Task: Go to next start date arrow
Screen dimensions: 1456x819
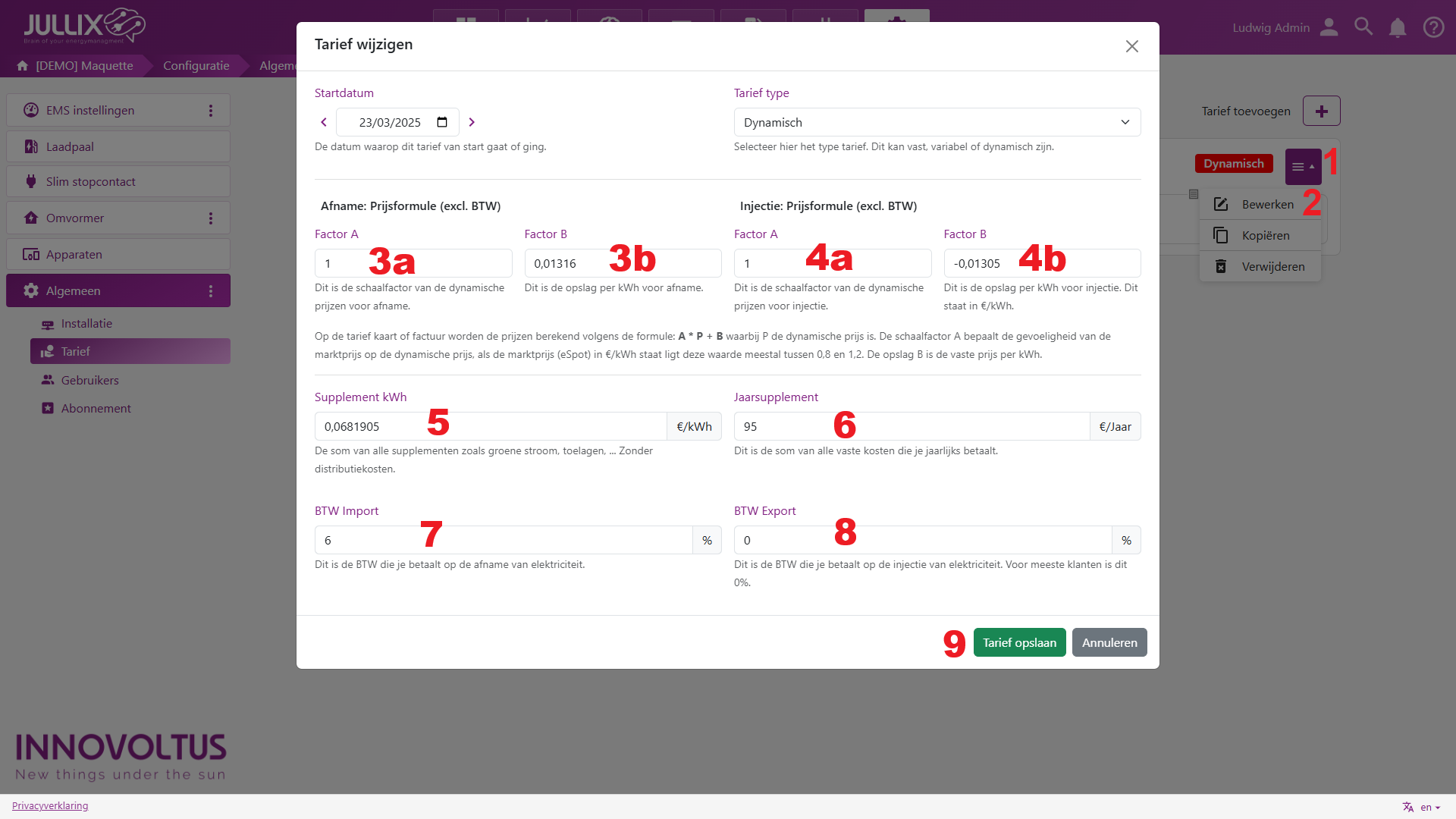Action: (472, 122)
